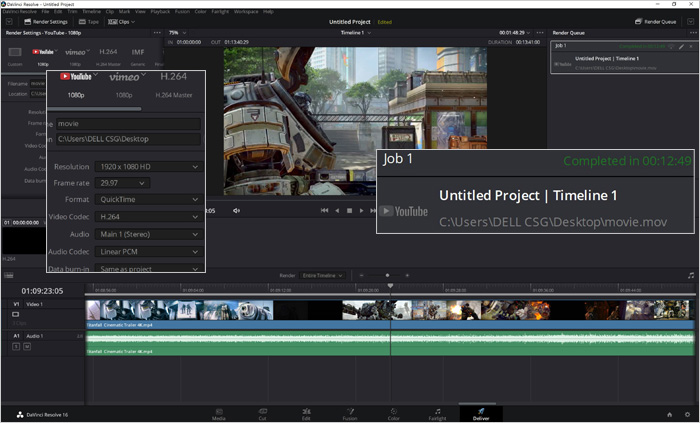Screen dimensions: 700x423
Task: Toggle the Render Queue panel button
Action: click(656, 21)
